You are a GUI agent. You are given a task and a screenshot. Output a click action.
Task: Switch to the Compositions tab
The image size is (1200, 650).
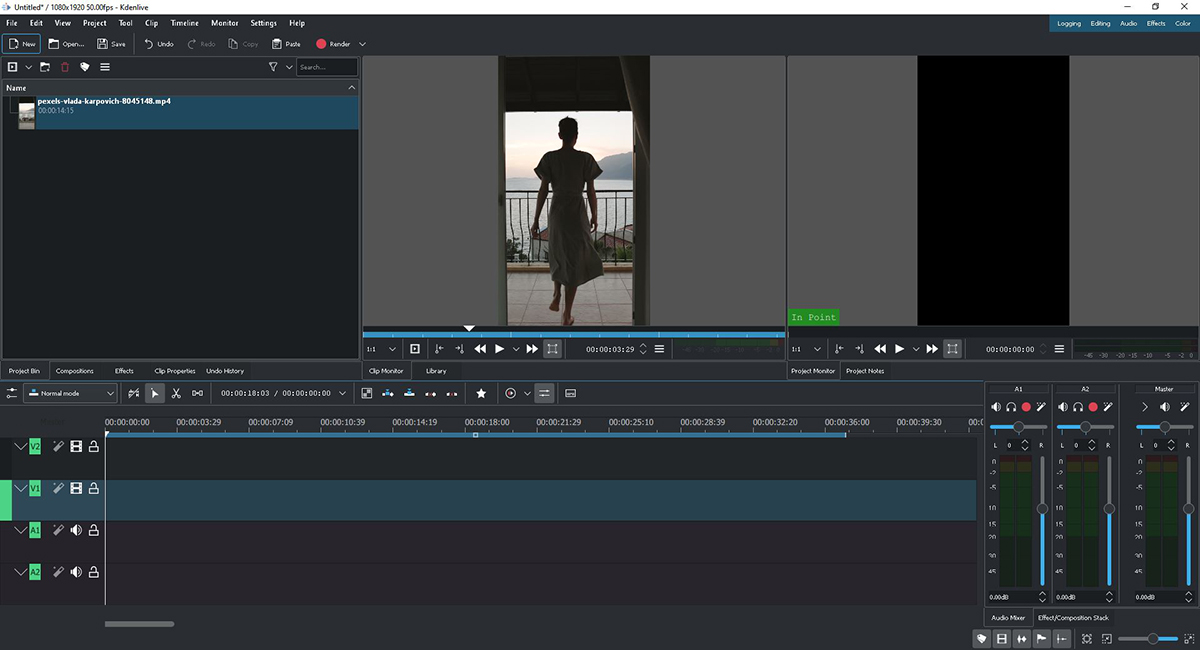(x=75, y=371)
